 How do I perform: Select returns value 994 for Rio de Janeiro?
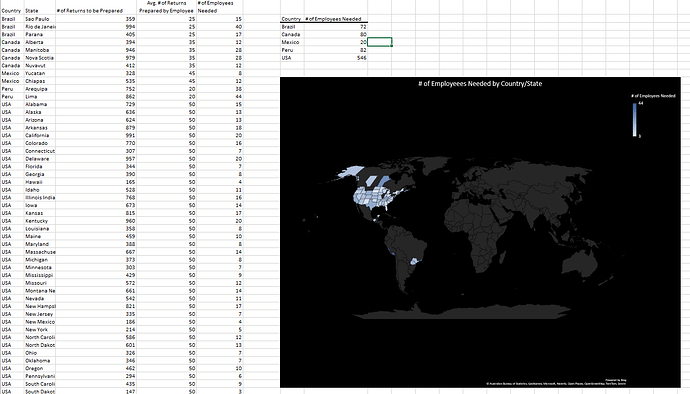pyautogui.click(x=130, y=27)
